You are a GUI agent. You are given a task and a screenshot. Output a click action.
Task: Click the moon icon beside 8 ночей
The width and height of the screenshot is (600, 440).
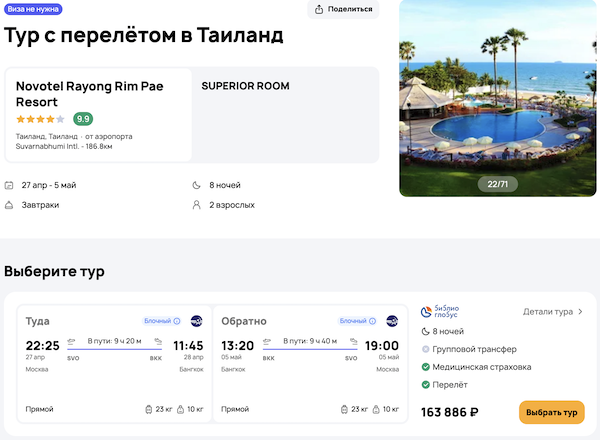196,185
